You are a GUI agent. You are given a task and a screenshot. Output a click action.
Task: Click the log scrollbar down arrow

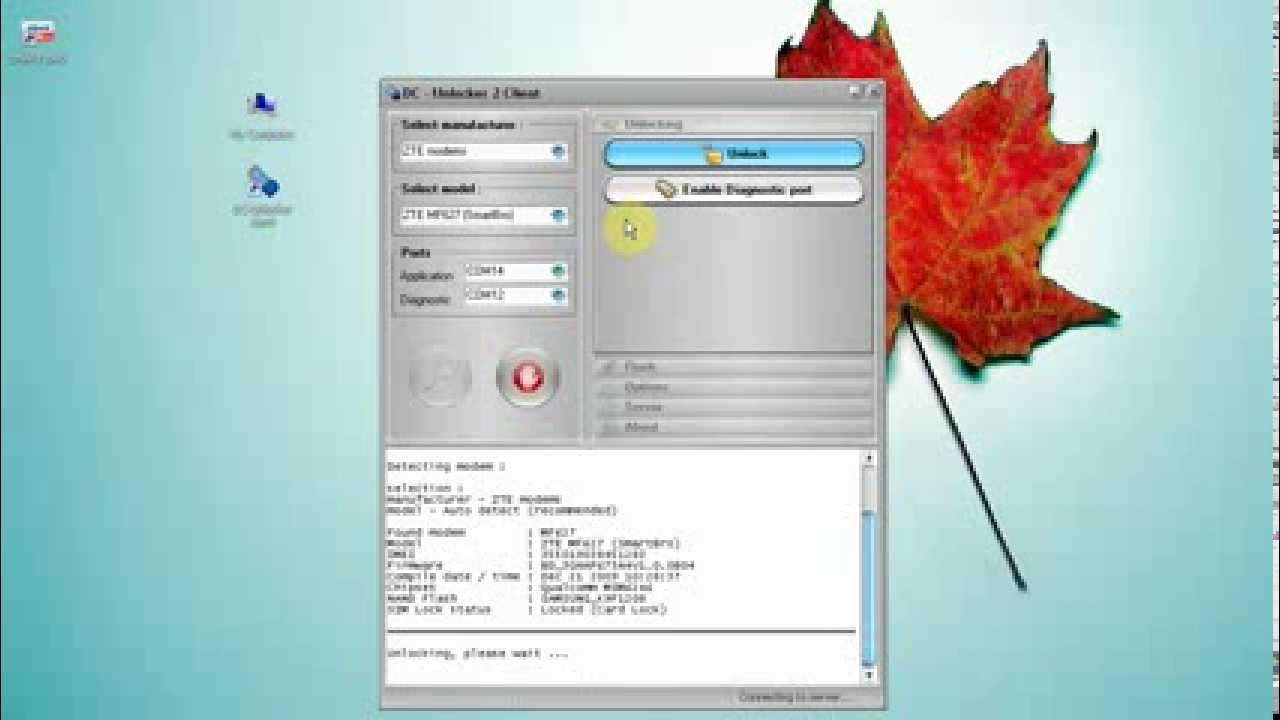(x=868, y=675)
